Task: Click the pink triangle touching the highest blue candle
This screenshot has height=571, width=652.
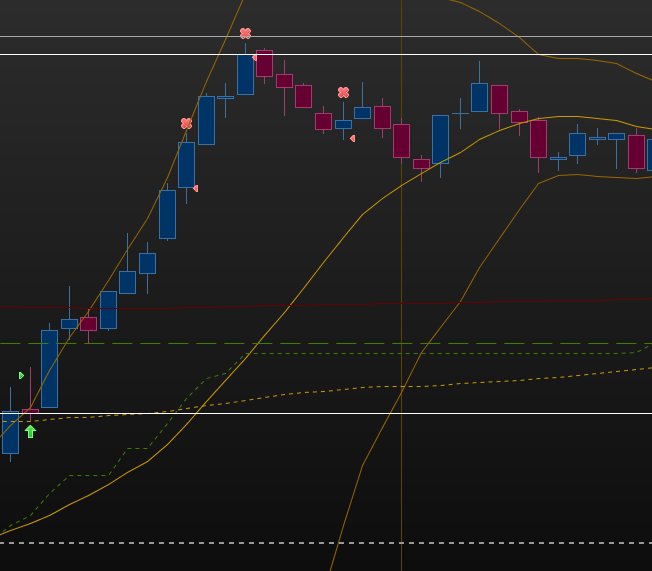Action: 254,58
